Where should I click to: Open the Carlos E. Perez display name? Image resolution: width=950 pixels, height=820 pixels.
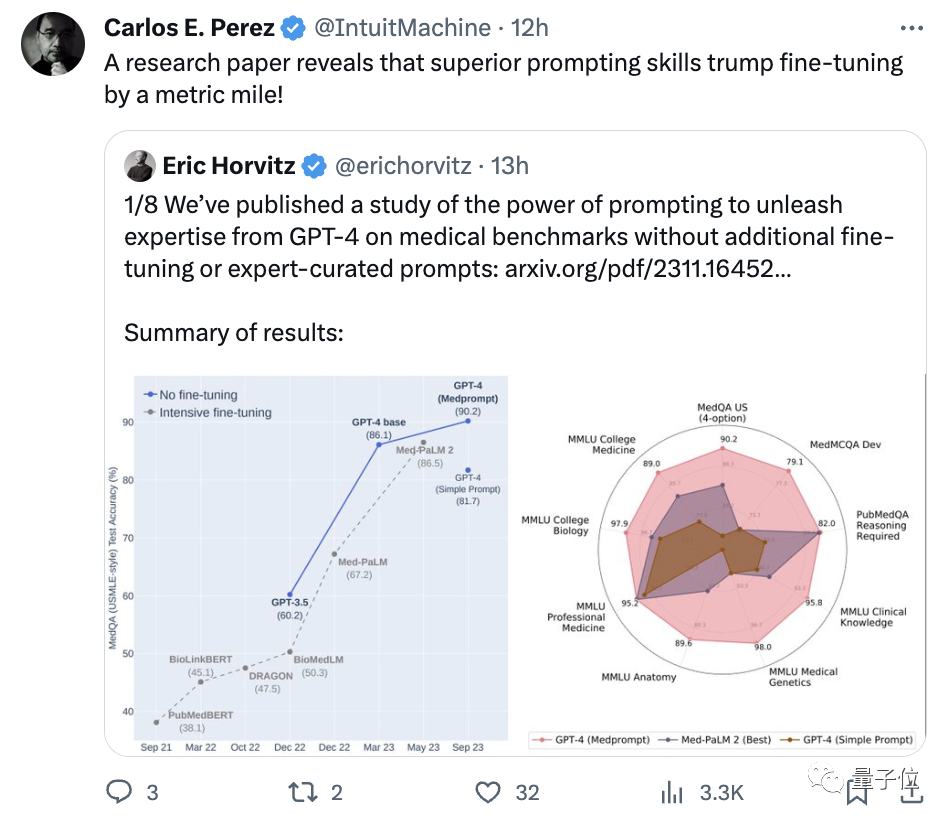189,28
